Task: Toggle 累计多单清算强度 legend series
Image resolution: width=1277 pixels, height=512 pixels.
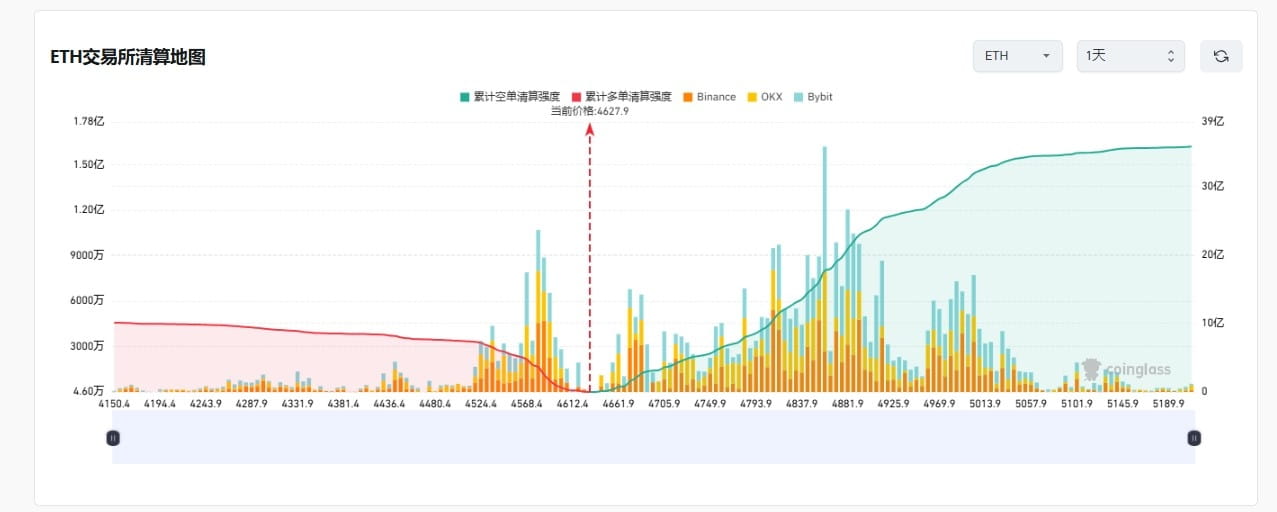Action: (620, 97)
